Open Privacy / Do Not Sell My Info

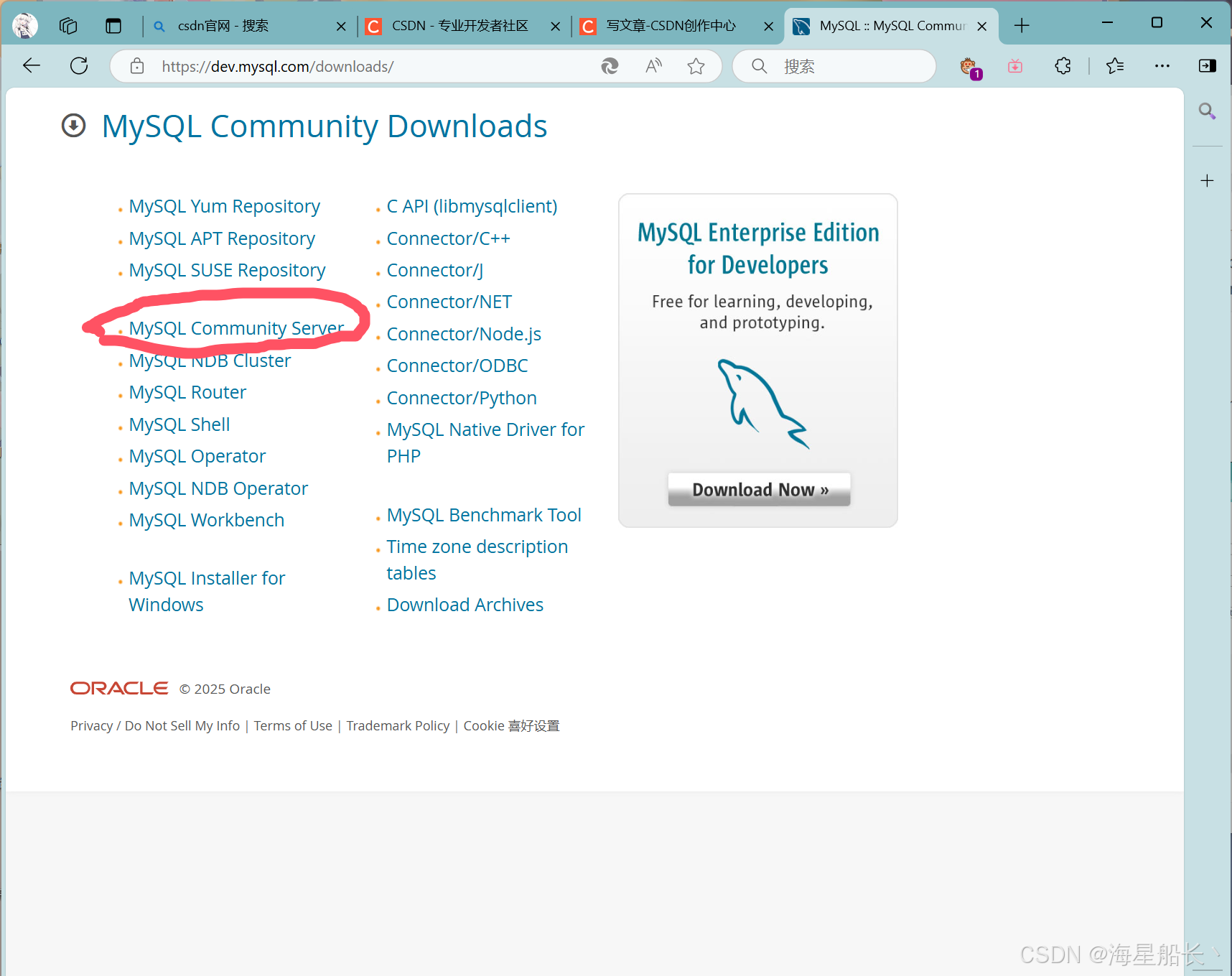click(x=155, y=725)
